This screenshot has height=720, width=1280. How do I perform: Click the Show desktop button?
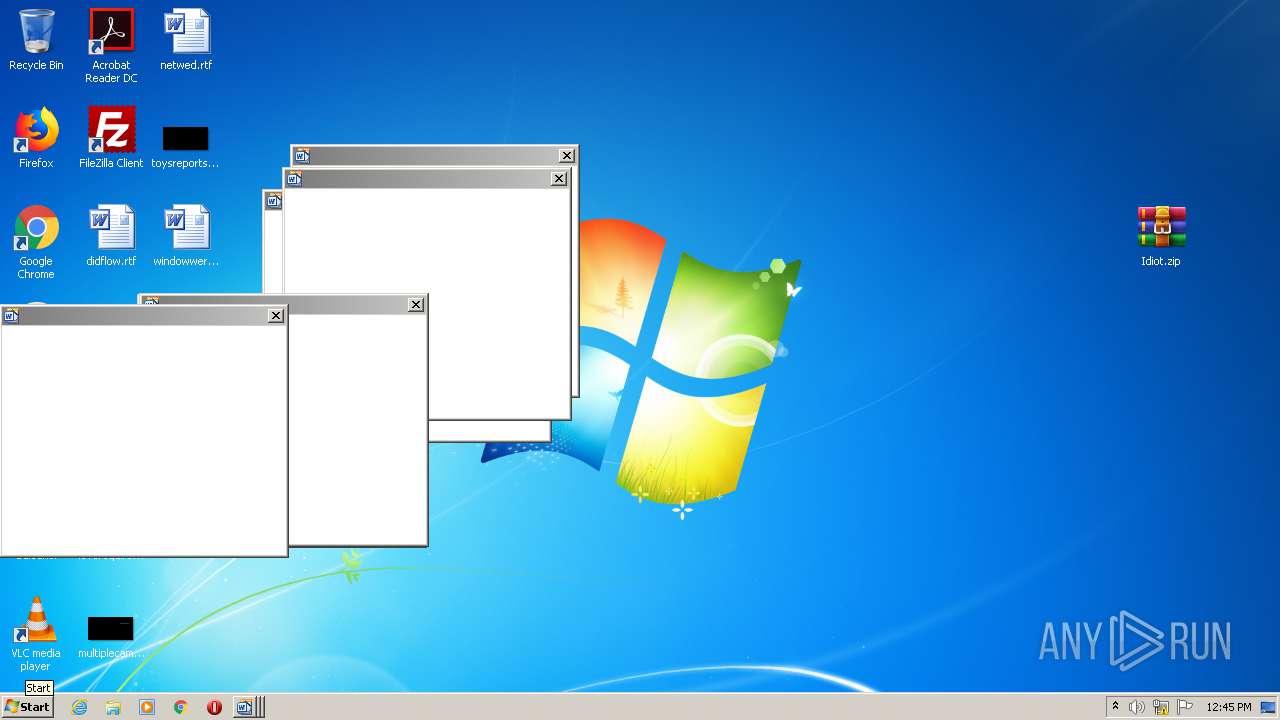click(1268, 707)
